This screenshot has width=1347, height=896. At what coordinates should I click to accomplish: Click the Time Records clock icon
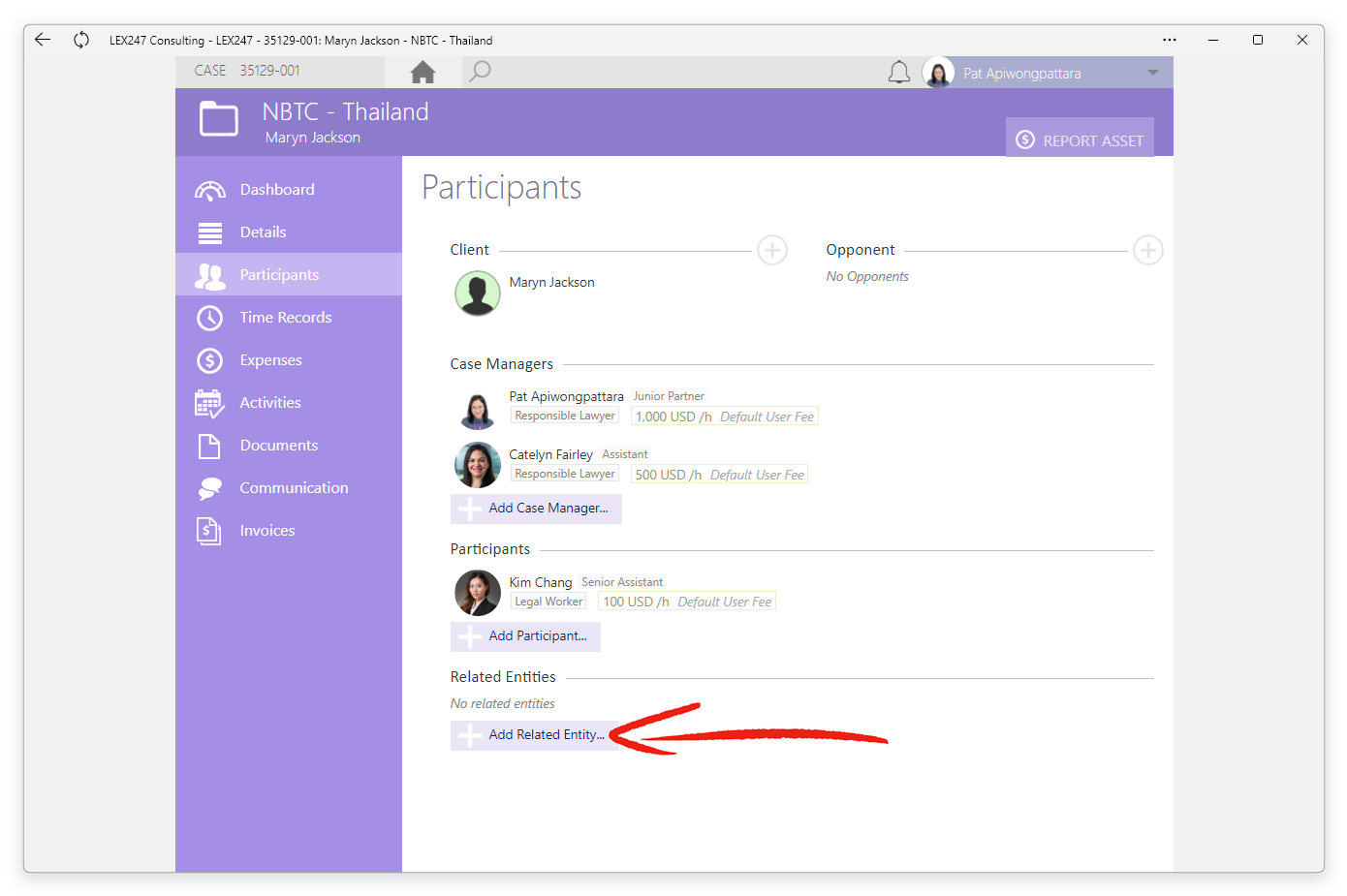pos(209,318)
